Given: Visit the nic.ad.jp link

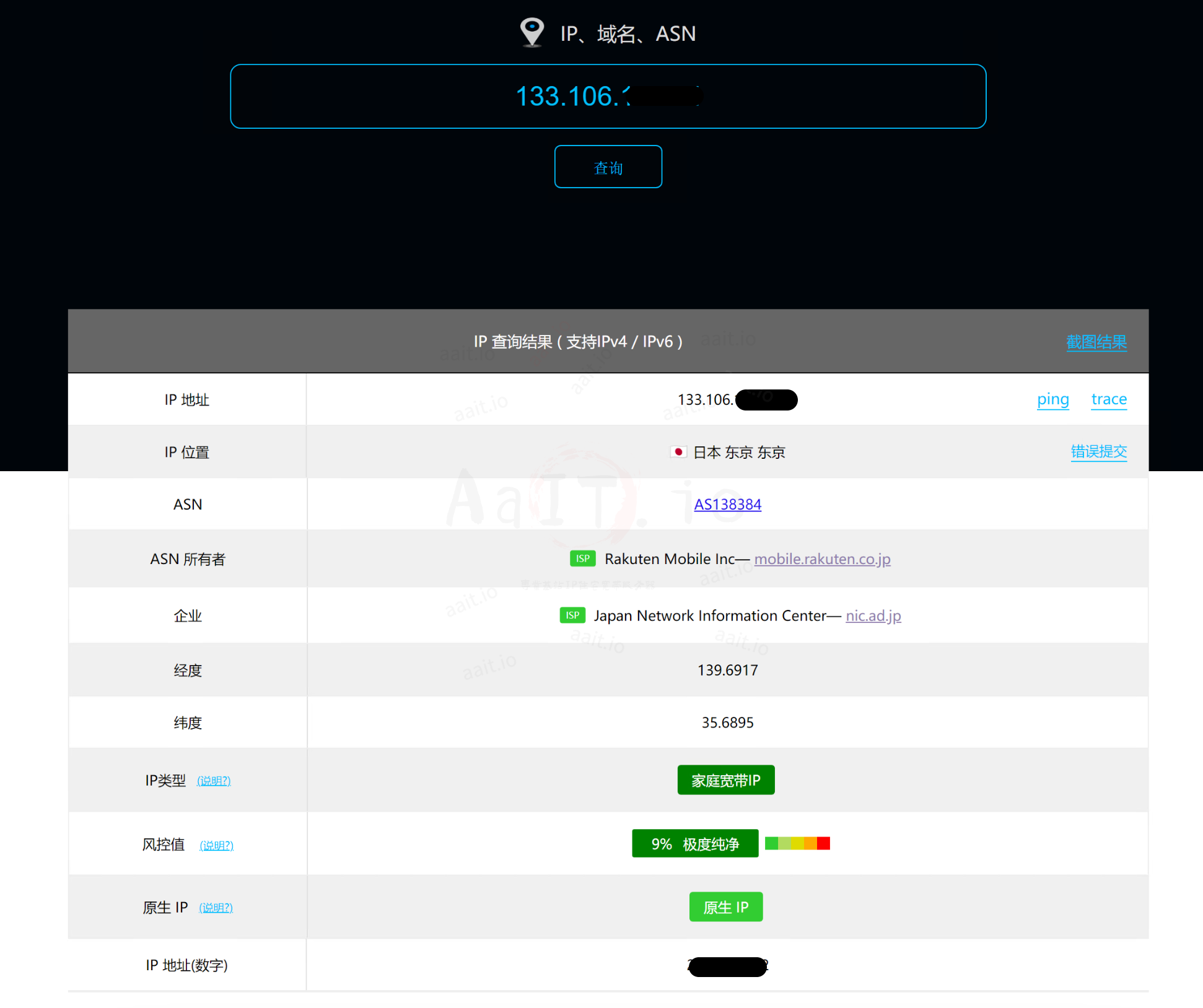Looking at the screenshot, I should [873, 616].
